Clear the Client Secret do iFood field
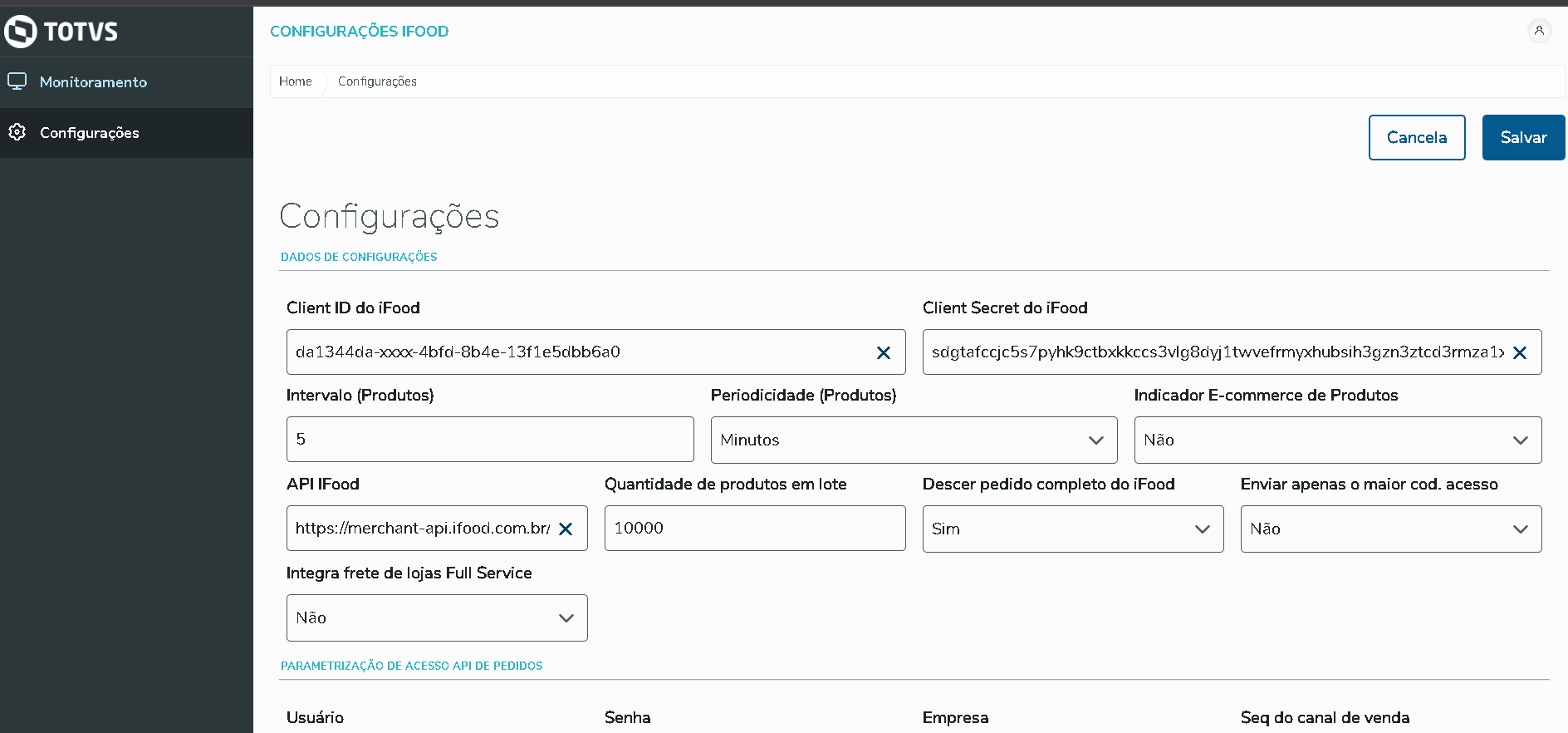Viewport: 1568px width, 733px height. [x=1520, y=353]
